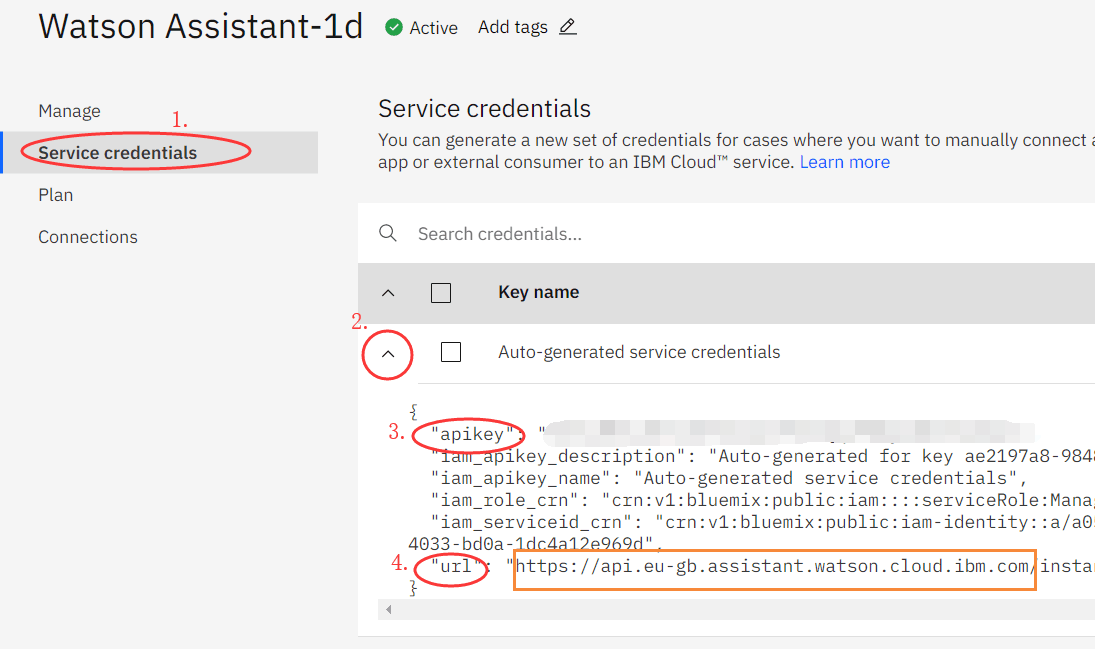Click the Watson Assistant-1d page title
1095x649 pixels.
(200, 27)
